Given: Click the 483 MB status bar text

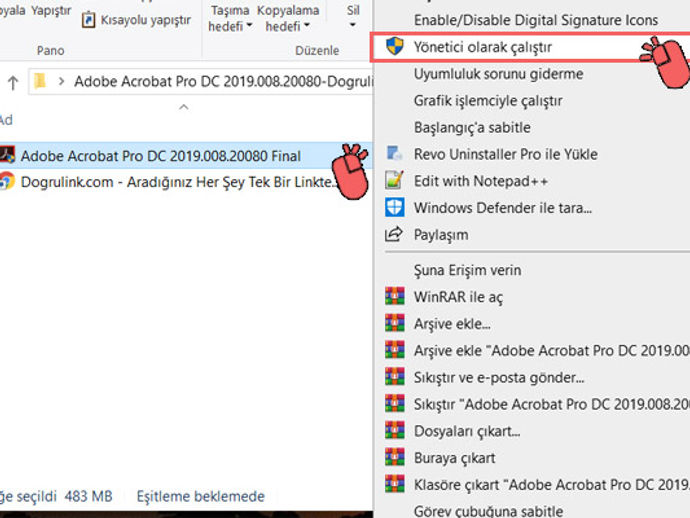Looking at the screenshot, I should (88, 496).
